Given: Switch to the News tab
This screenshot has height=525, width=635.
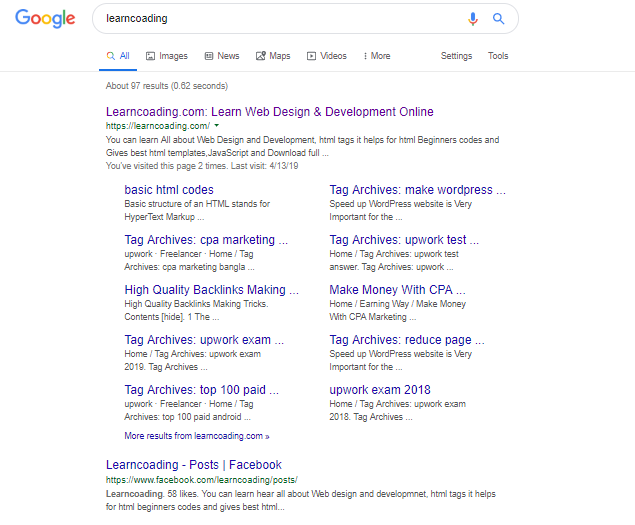Looking at the screenshot, I should (222, 56).
